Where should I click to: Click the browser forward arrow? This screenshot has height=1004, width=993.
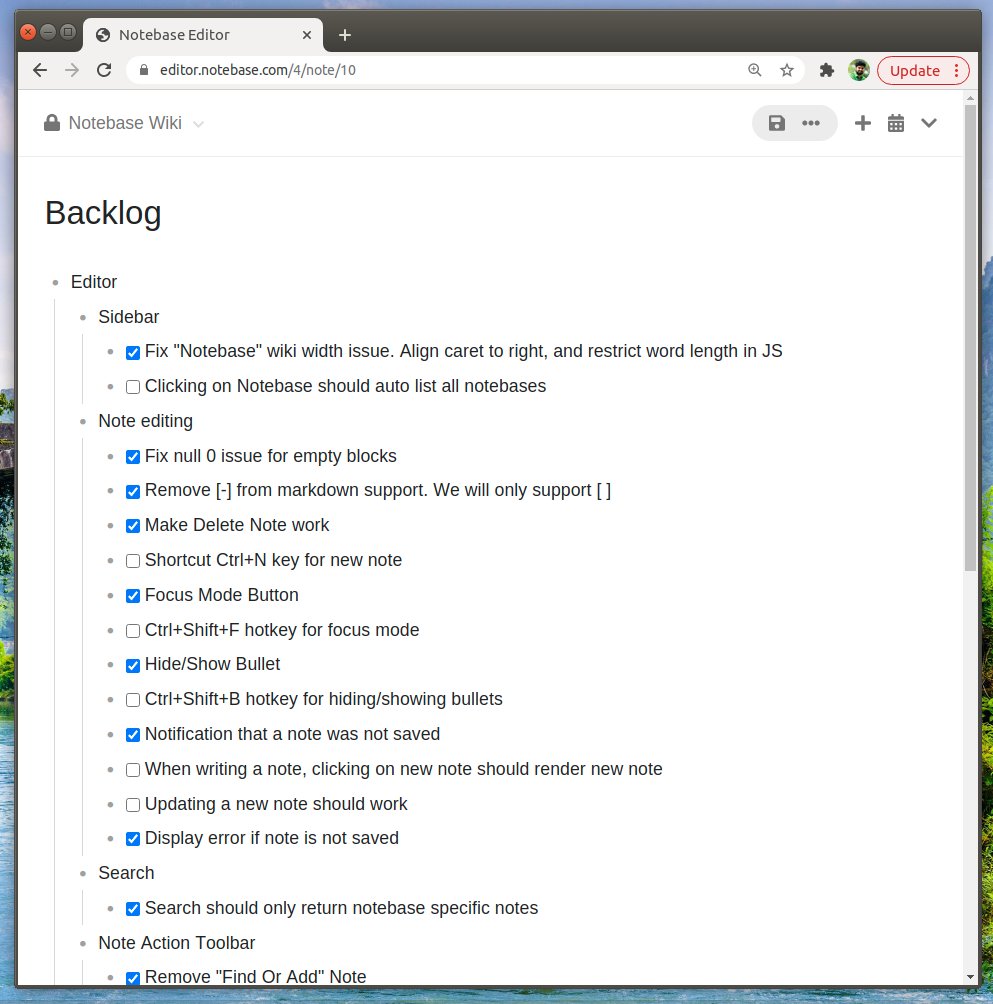[x=72, y=70]
